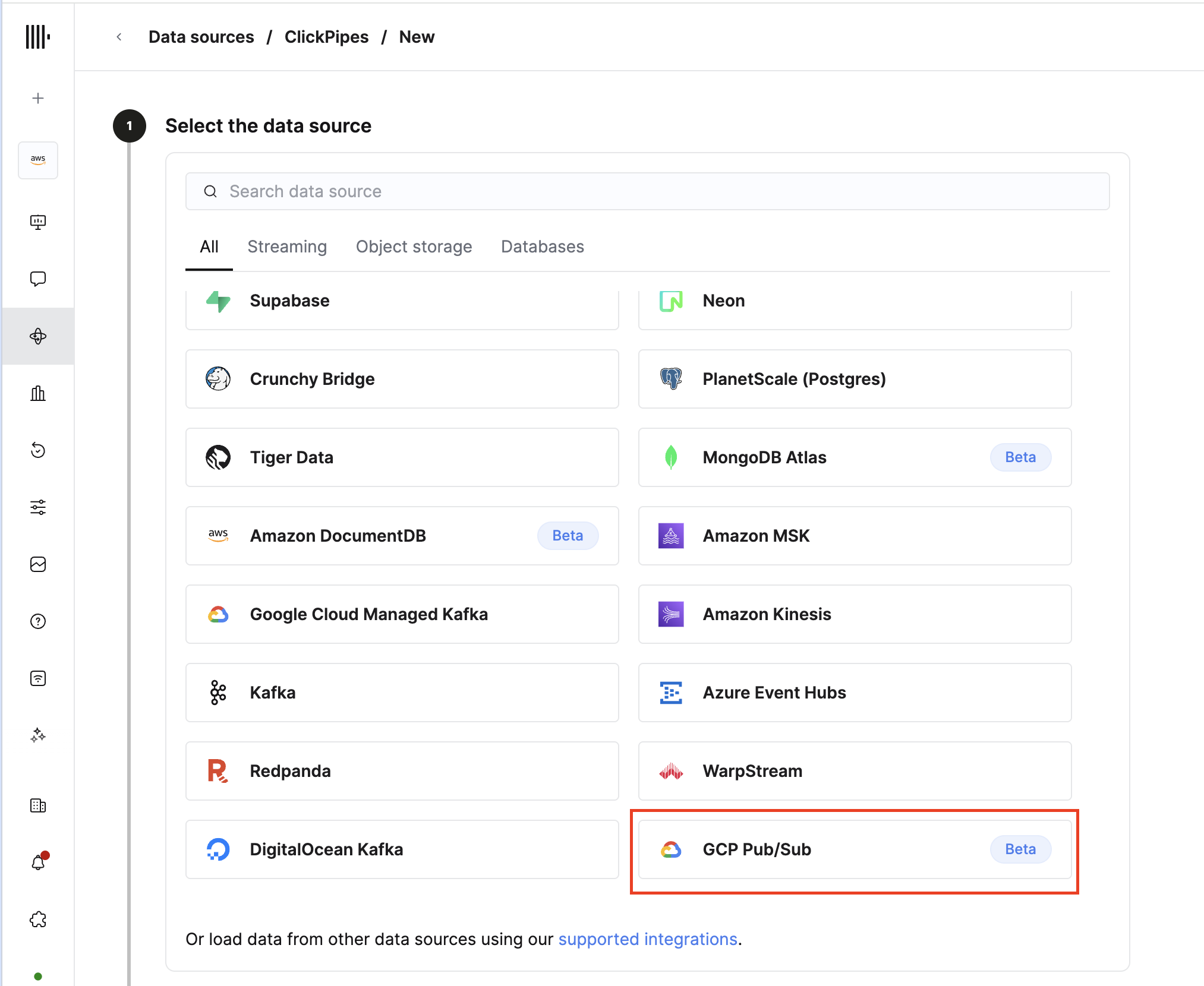Image resolution: width=1204 pixels, height=986 pixels.
Task: Click the Supabase logo icon
Action: (218, 301)
